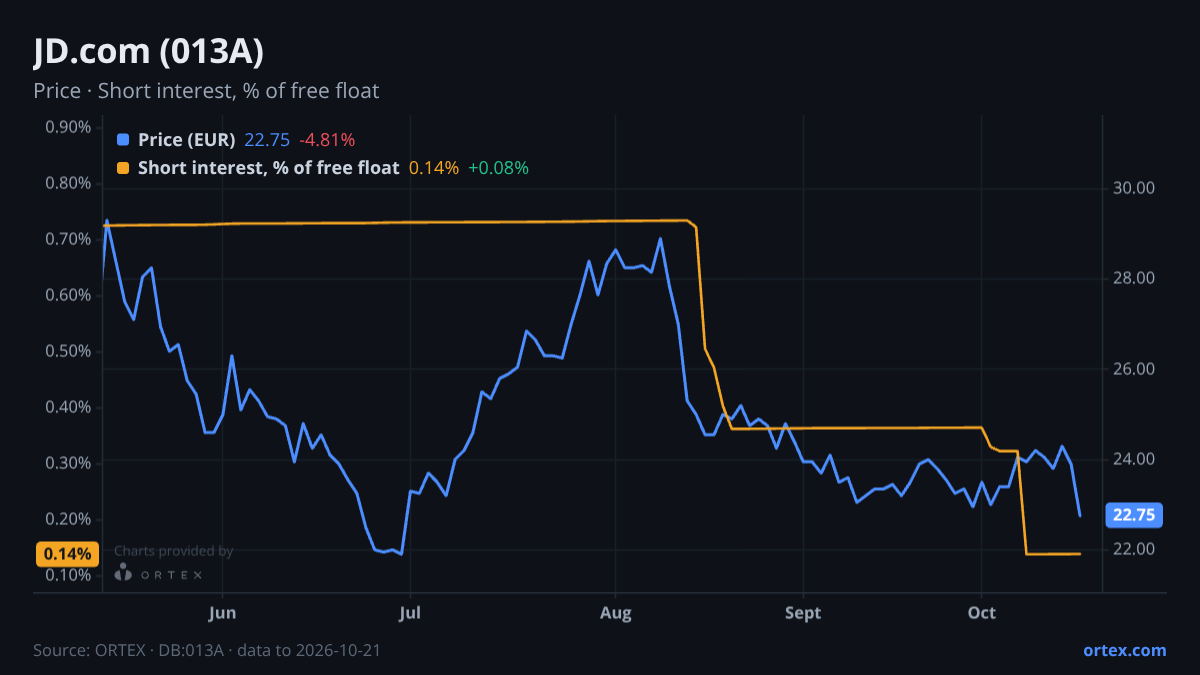The height and width of the screenshot is (675, 1200).
Task: Click the Source: ORTEX data footer text
Action: [206, 650]
